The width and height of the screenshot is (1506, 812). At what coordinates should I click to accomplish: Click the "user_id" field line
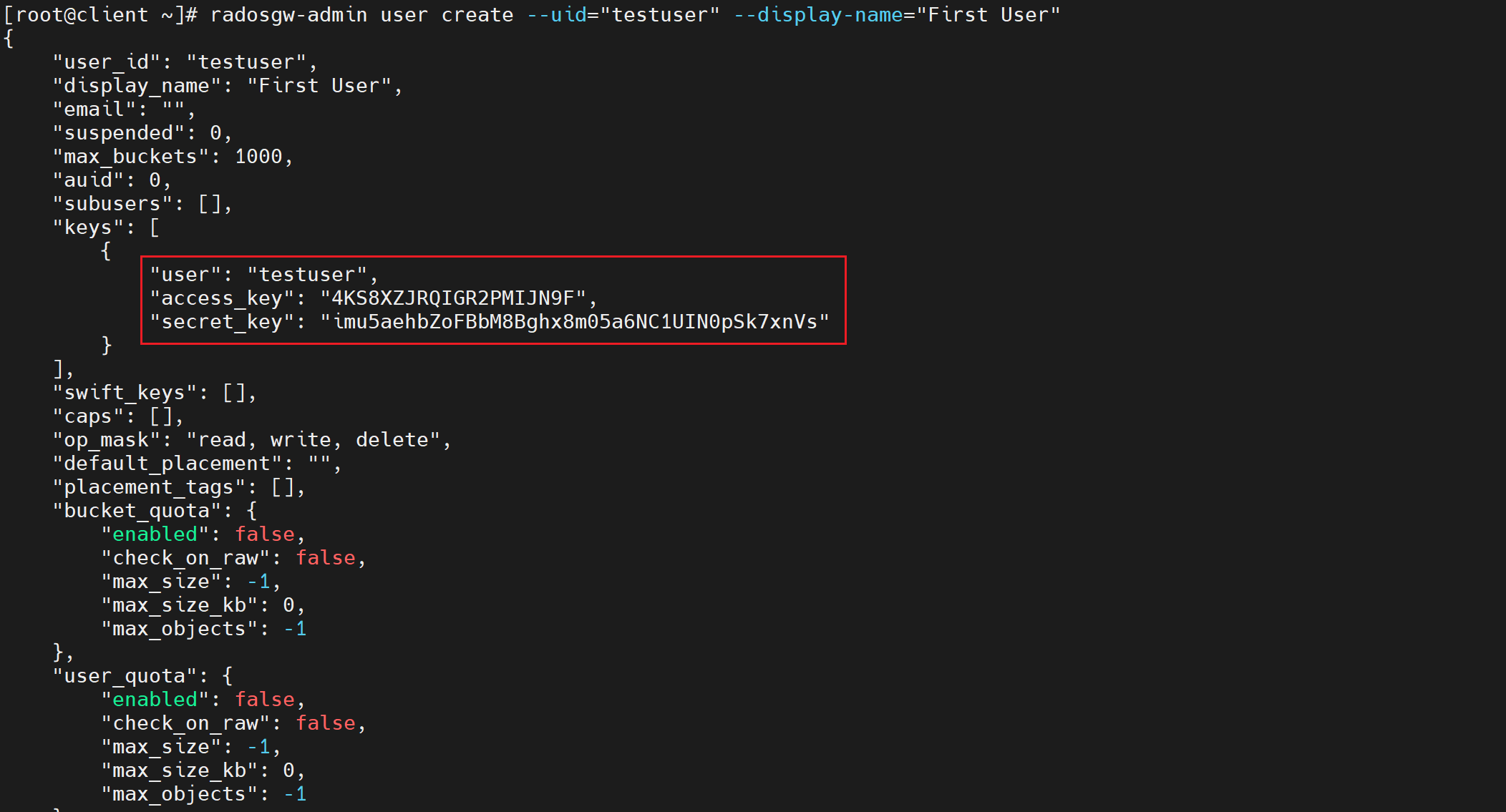pos(185,62)
